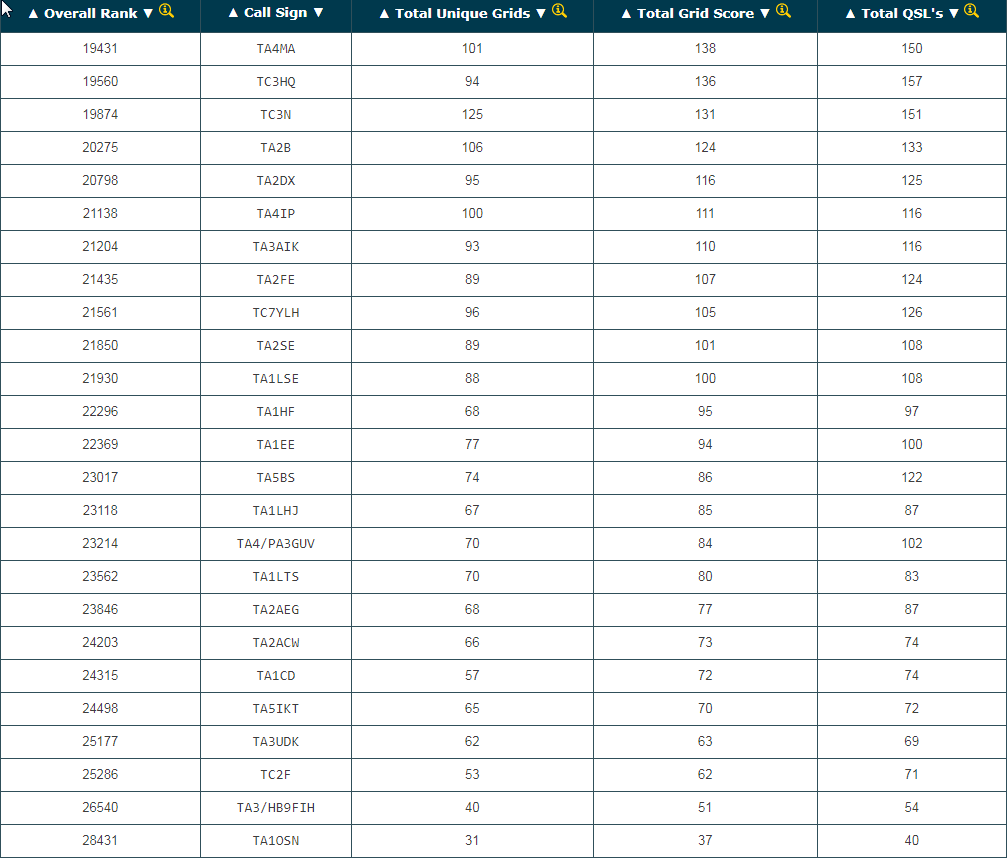Click QSL total 40 for TA1OSN
The image size is (1008, 861).
[x=912, y=840]
